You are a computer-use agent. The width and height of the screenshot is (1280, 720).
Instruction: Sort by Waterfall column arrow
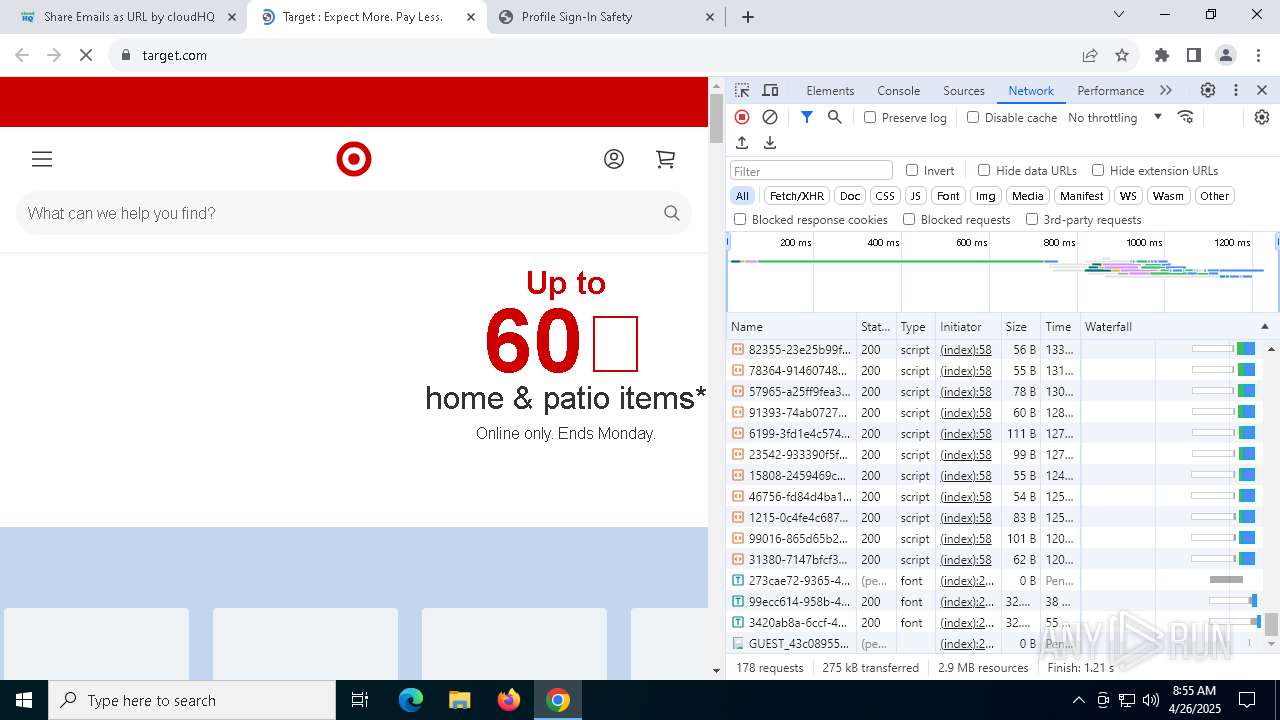[x=1264, y=327]
